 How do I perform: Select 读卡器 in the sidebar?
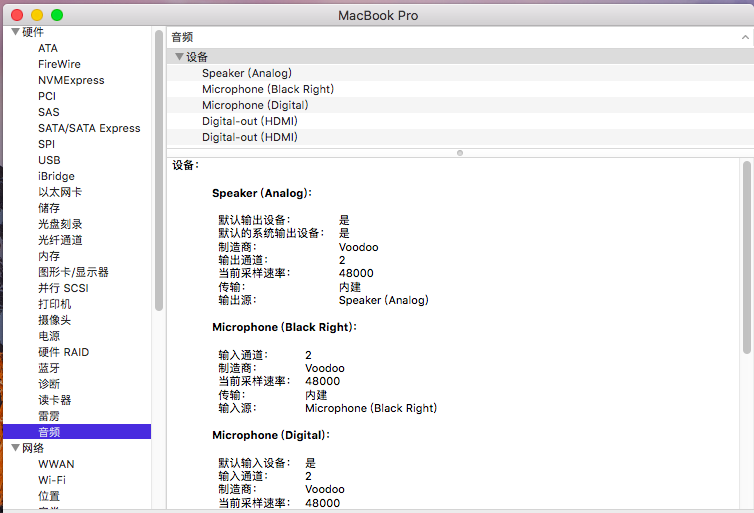[x=54, y=400]
